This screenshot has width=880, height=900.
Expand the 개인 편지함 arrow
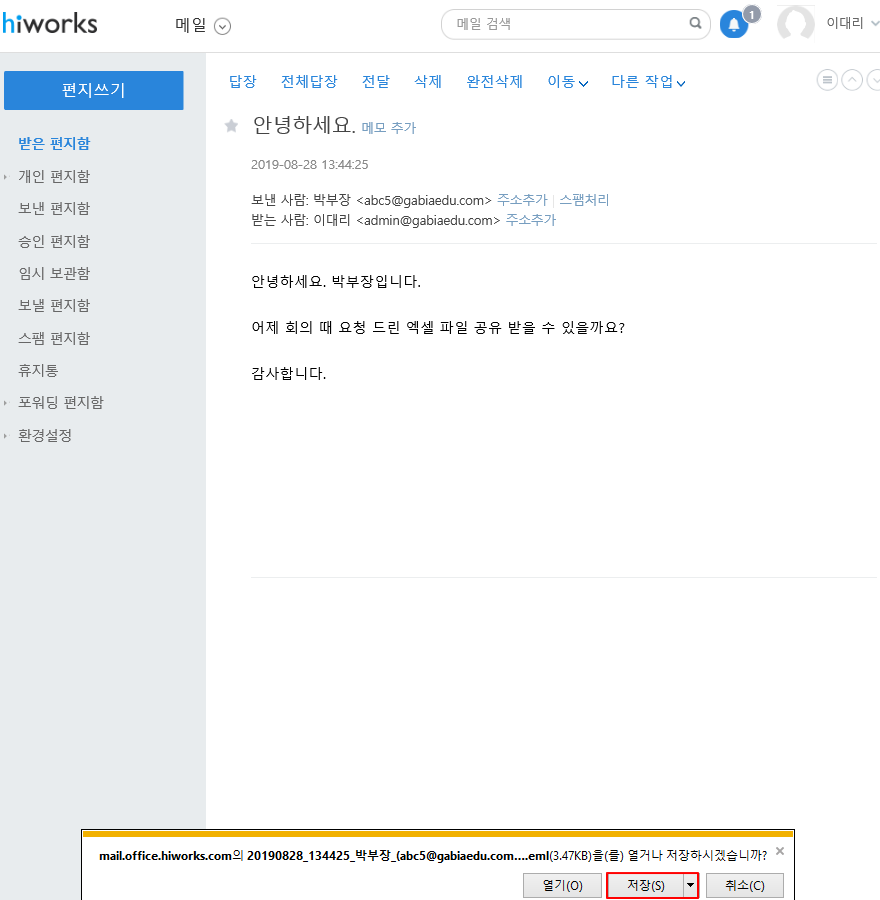pos(6,177)
